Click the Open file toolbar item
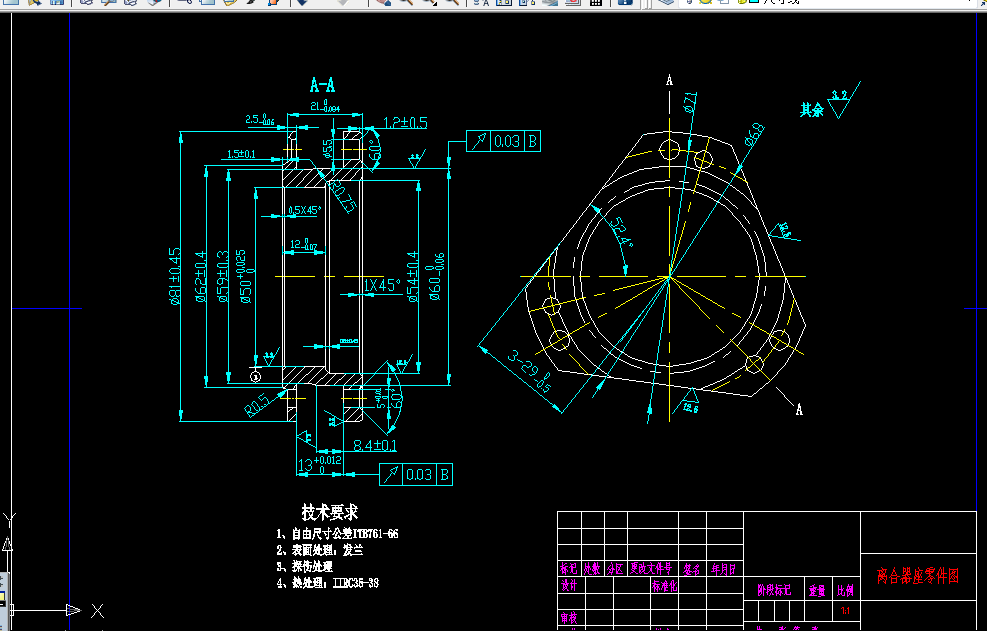 pyautogui.click(x=32, y=5)
